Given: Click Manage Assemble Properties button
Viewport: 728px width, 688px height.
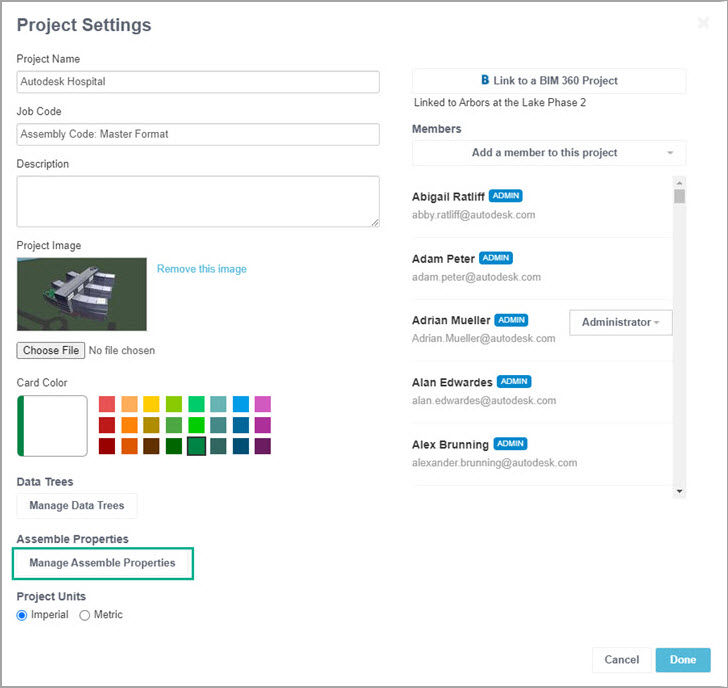Looking at the screenshot, I should [102, 563].
